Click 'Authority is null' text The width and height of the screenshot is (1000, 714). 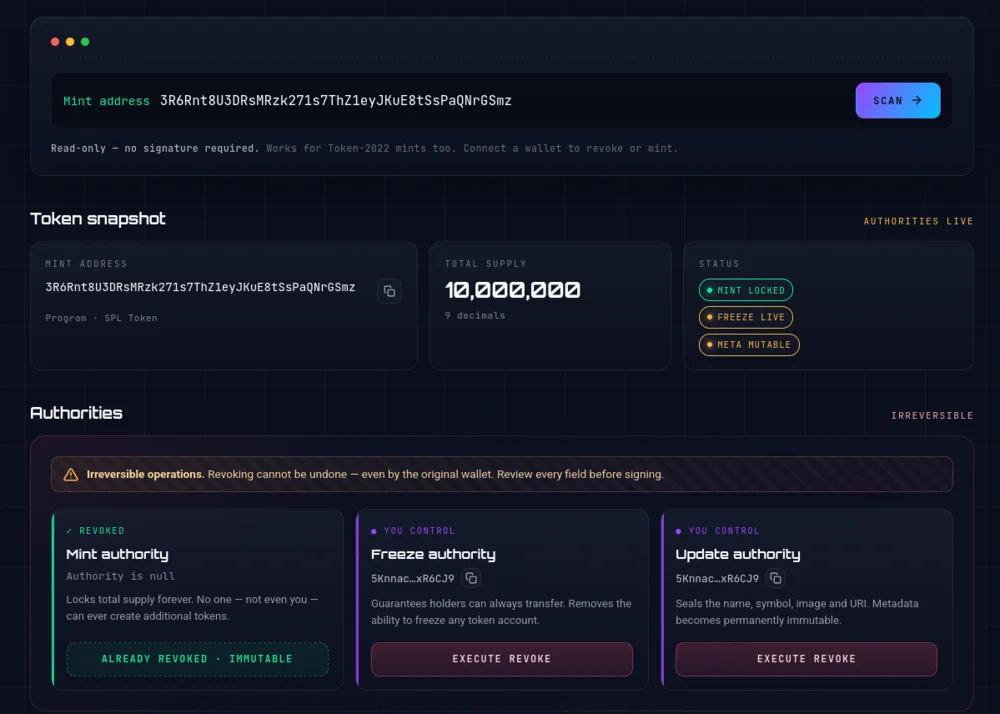point(121,576)
